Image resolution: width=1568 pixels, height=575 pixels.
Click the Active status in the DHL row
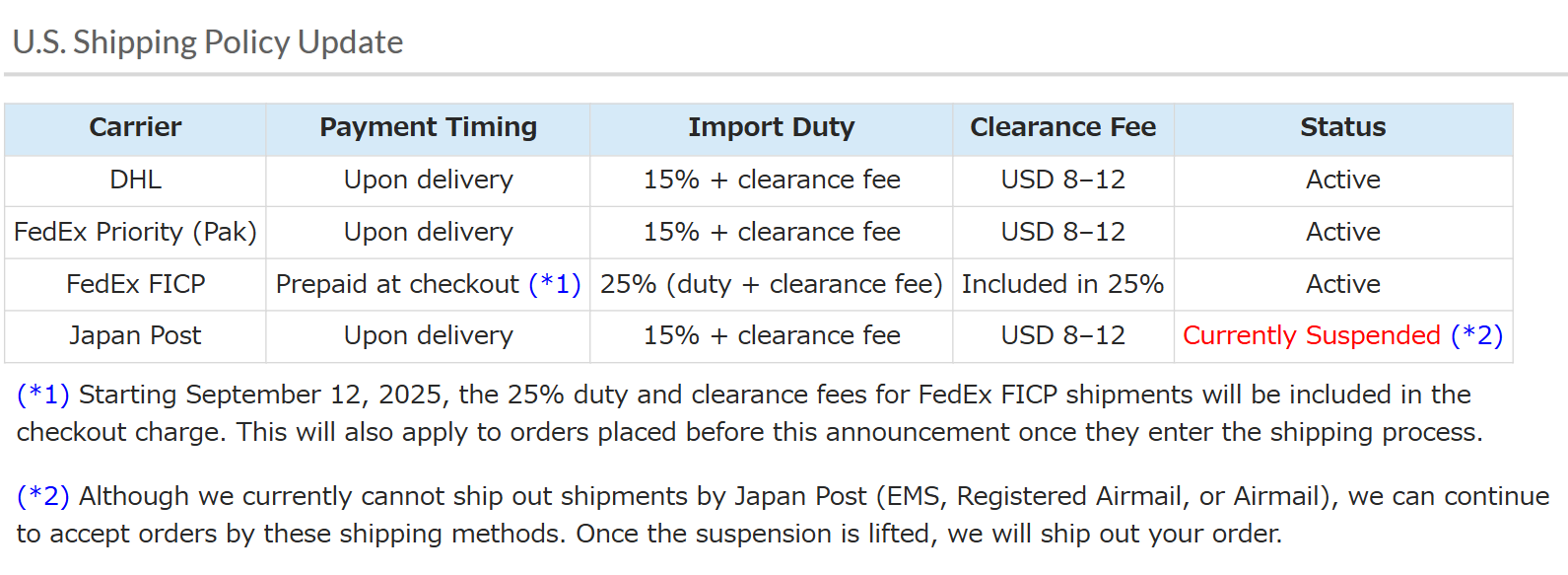pyautogui.click(x=1342, y=180)
